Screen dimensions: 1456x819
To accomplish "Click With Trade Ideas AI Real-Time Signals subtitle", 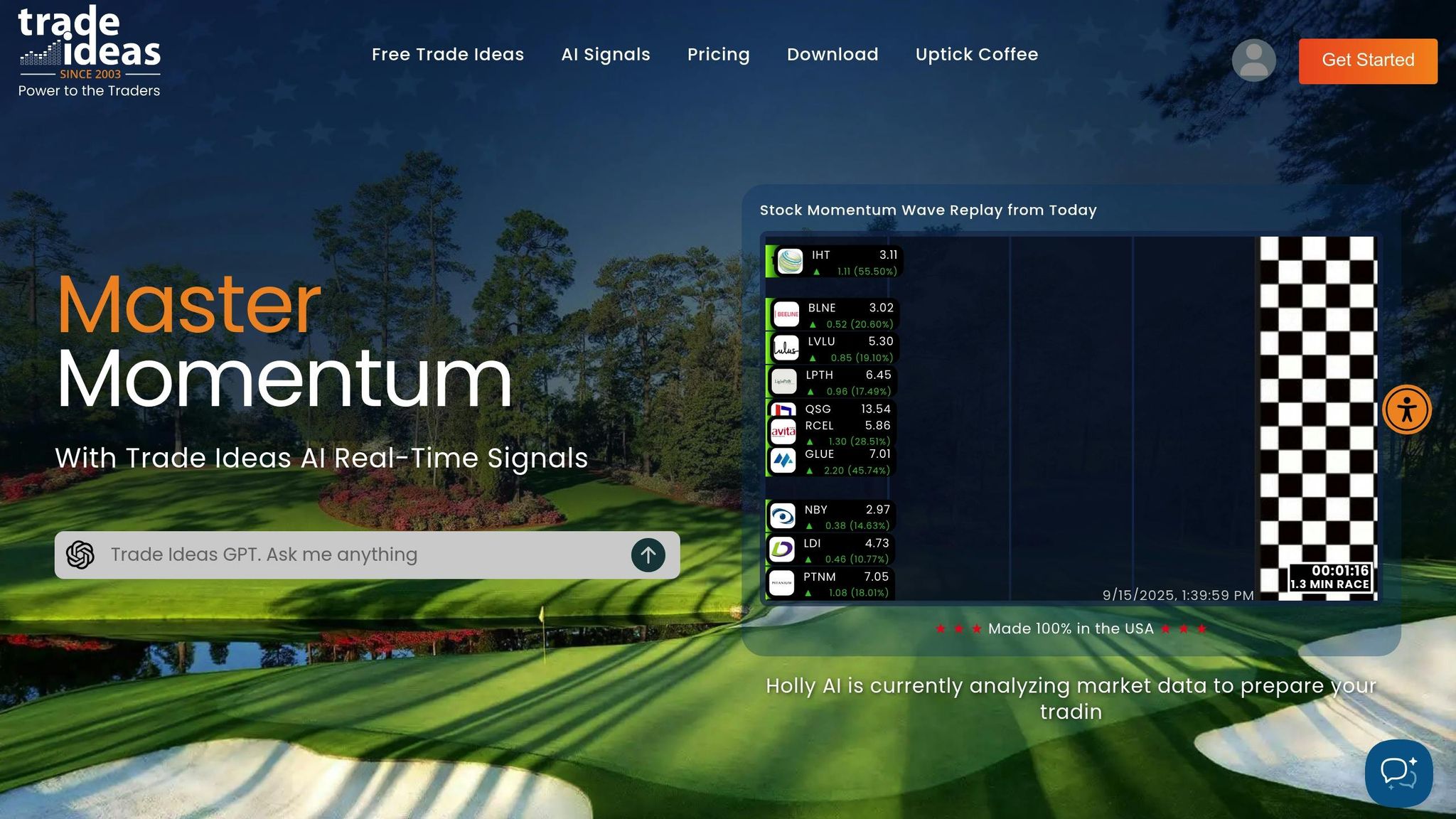I will pos(321,459).
